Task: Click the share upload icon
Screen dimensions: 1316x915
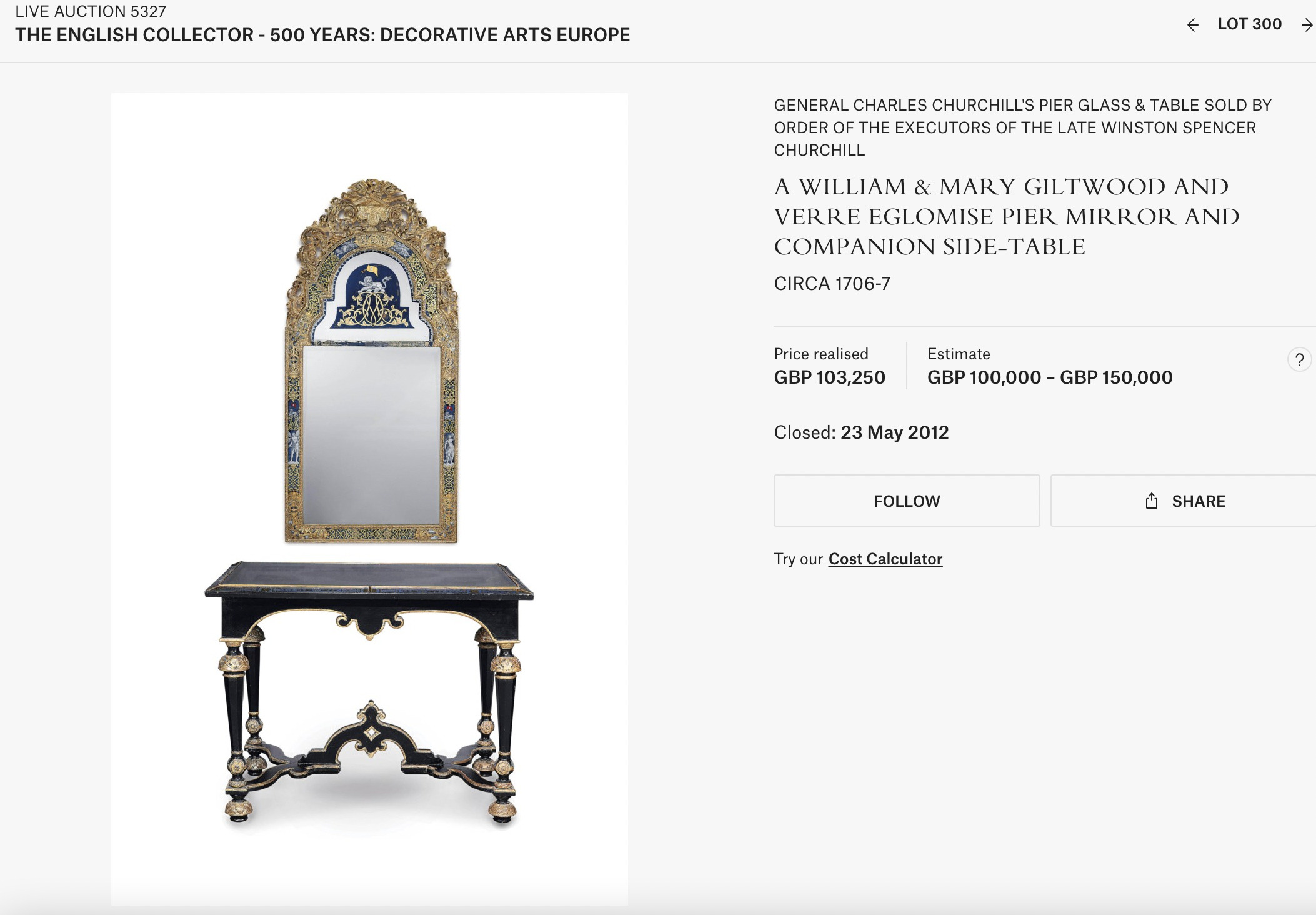Action: (x=1152, y=501)
